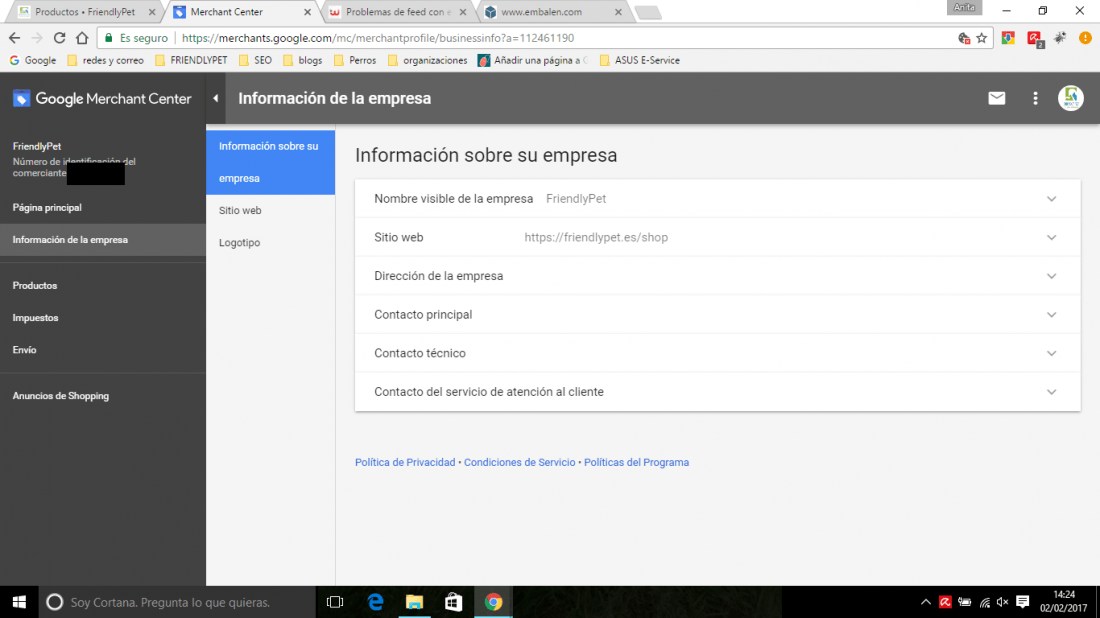Open the ASUS E-Service bookmarks folder
Screen dimensions: 1100x618
640,60
